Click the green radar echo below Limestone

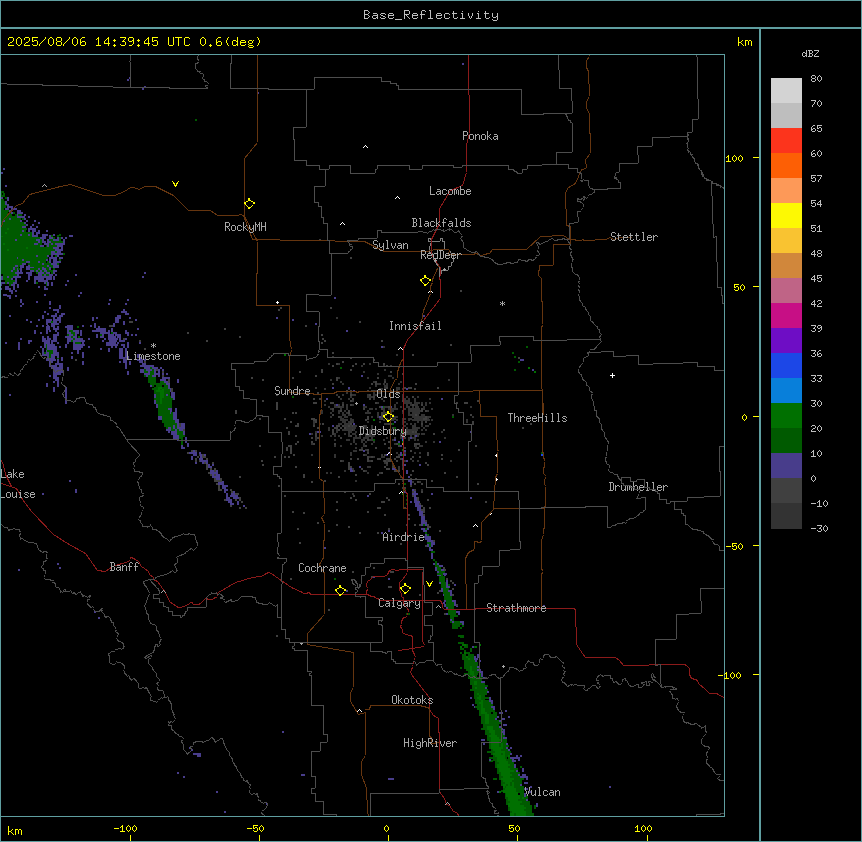pyautogui.click(x=164, y=404)
